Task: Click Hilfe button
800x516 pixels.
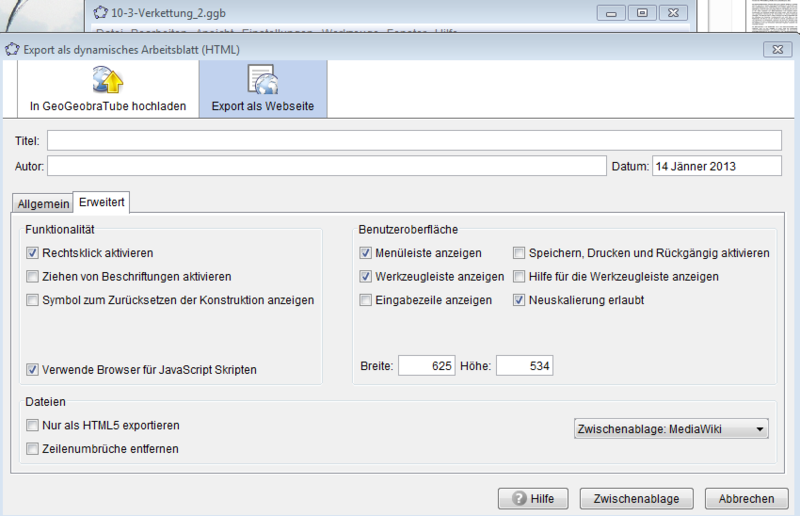Action: tap(533, 499)
